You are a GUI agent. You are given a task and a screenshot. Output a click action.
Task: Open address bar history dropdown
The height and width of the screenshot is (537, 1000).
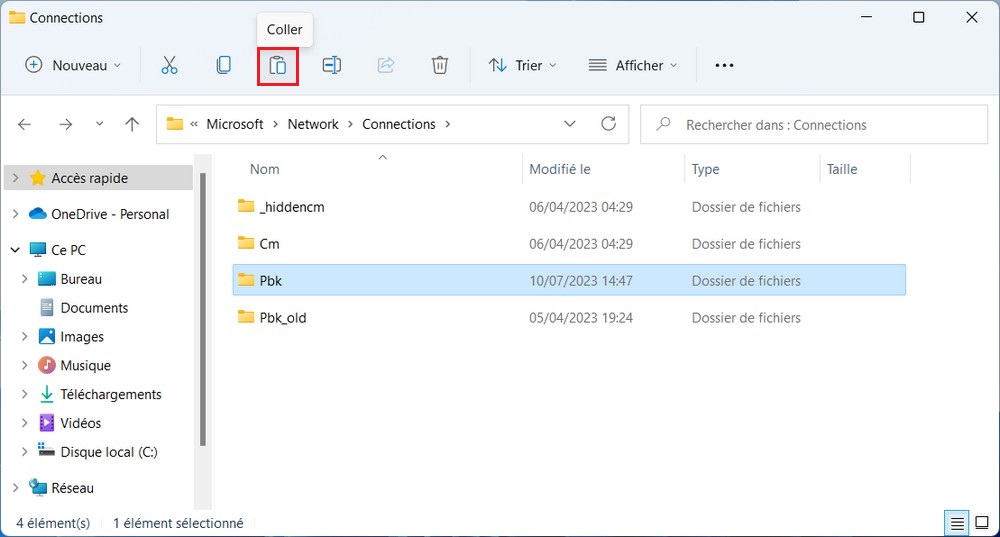[570, 124]
